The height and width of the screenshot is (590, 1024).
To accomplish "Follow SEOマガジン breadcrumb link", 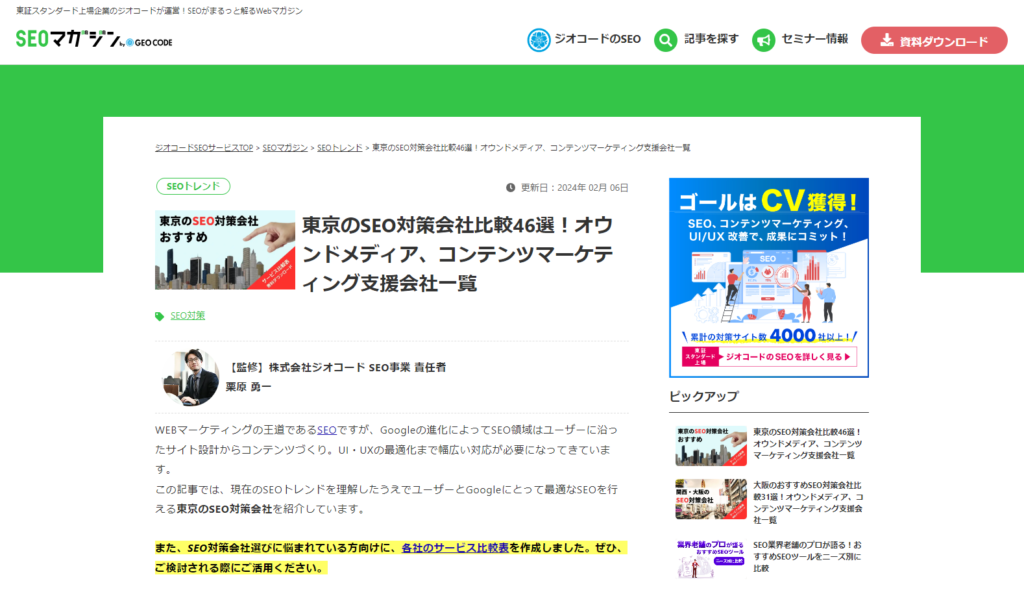I will 285,148.
